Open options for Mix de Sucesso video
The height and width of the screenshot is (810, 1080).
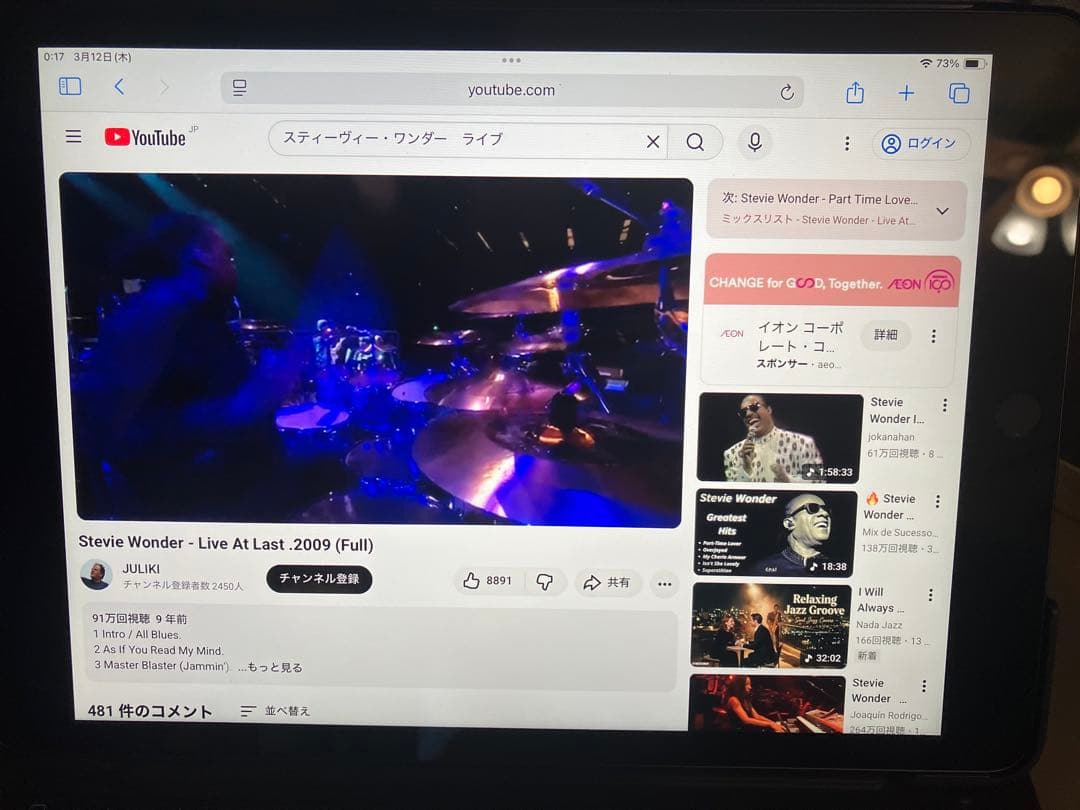[937, 501]
